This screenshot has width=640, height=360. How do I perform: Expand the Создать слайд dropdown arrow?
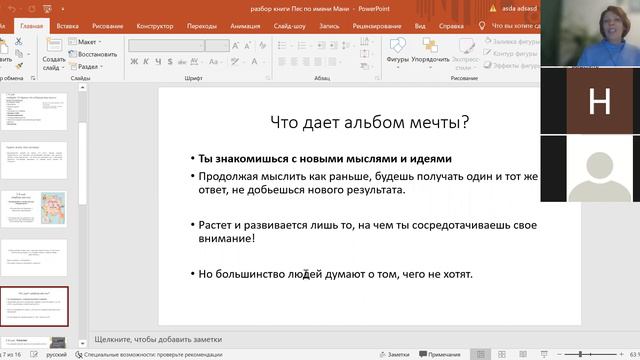click(63, 68)
